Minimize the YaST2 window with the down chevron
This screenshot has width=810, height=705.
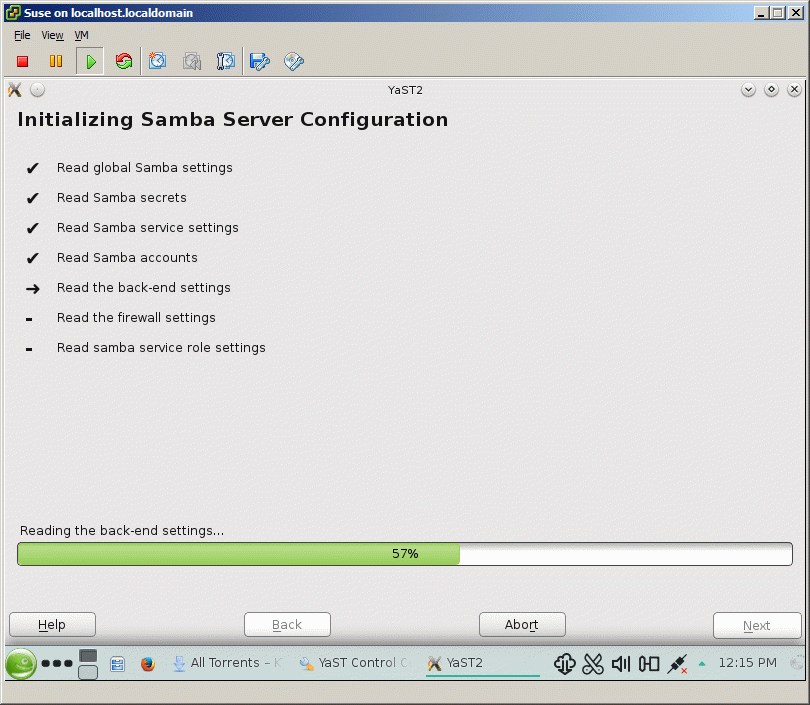click(x=748, y=90)
